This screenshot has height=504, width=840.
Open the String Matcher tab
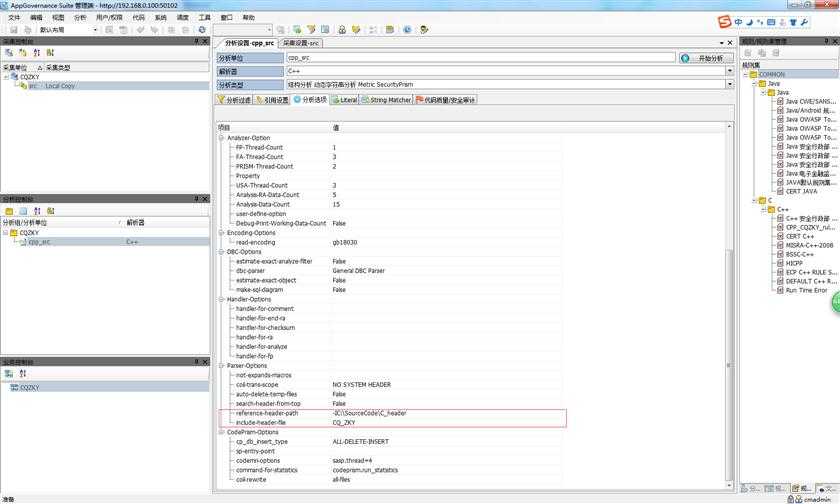pos(386,100)
